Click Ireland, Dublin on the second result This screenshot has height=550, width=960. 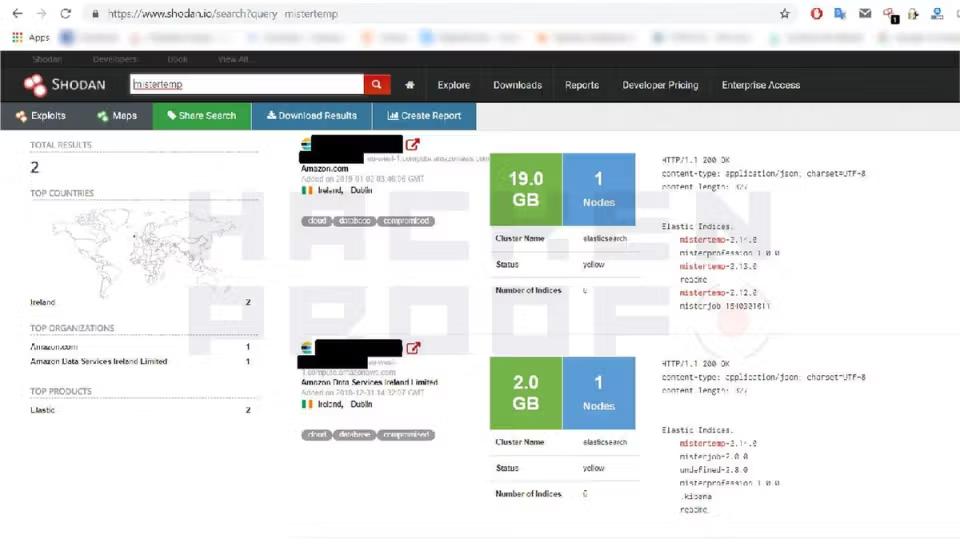345,404
